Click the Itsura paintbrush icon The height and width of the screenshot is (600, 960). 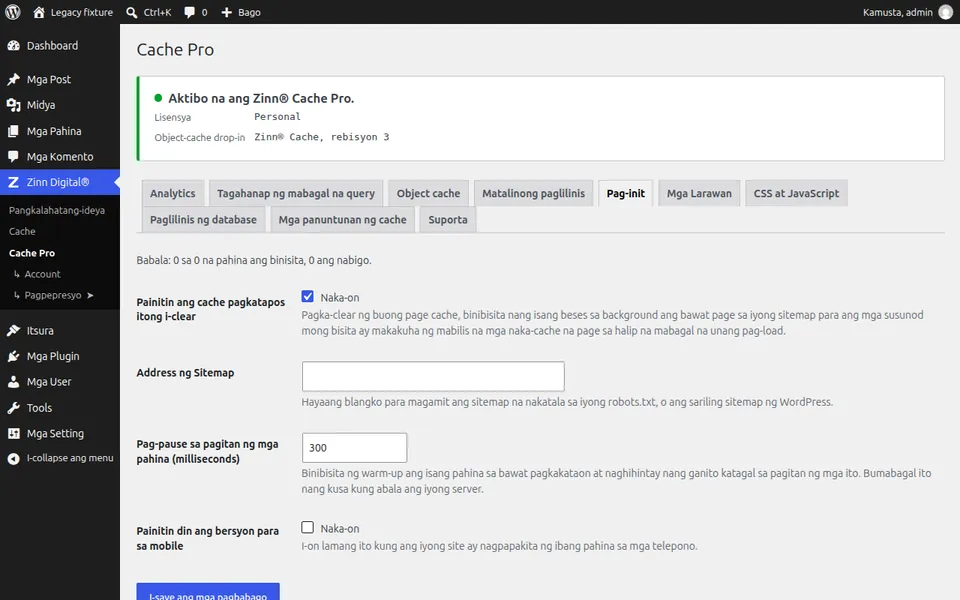pyautogui.click(x=13, y=331)
